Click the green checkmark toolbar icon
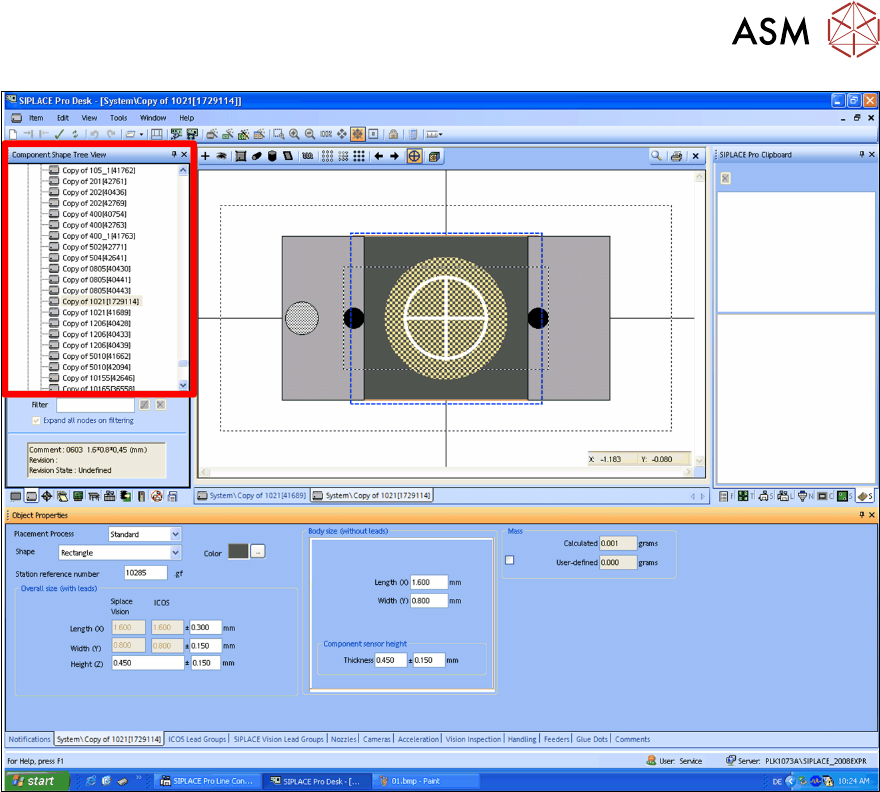This screenshot has width=880, height=792. [59, 133]
